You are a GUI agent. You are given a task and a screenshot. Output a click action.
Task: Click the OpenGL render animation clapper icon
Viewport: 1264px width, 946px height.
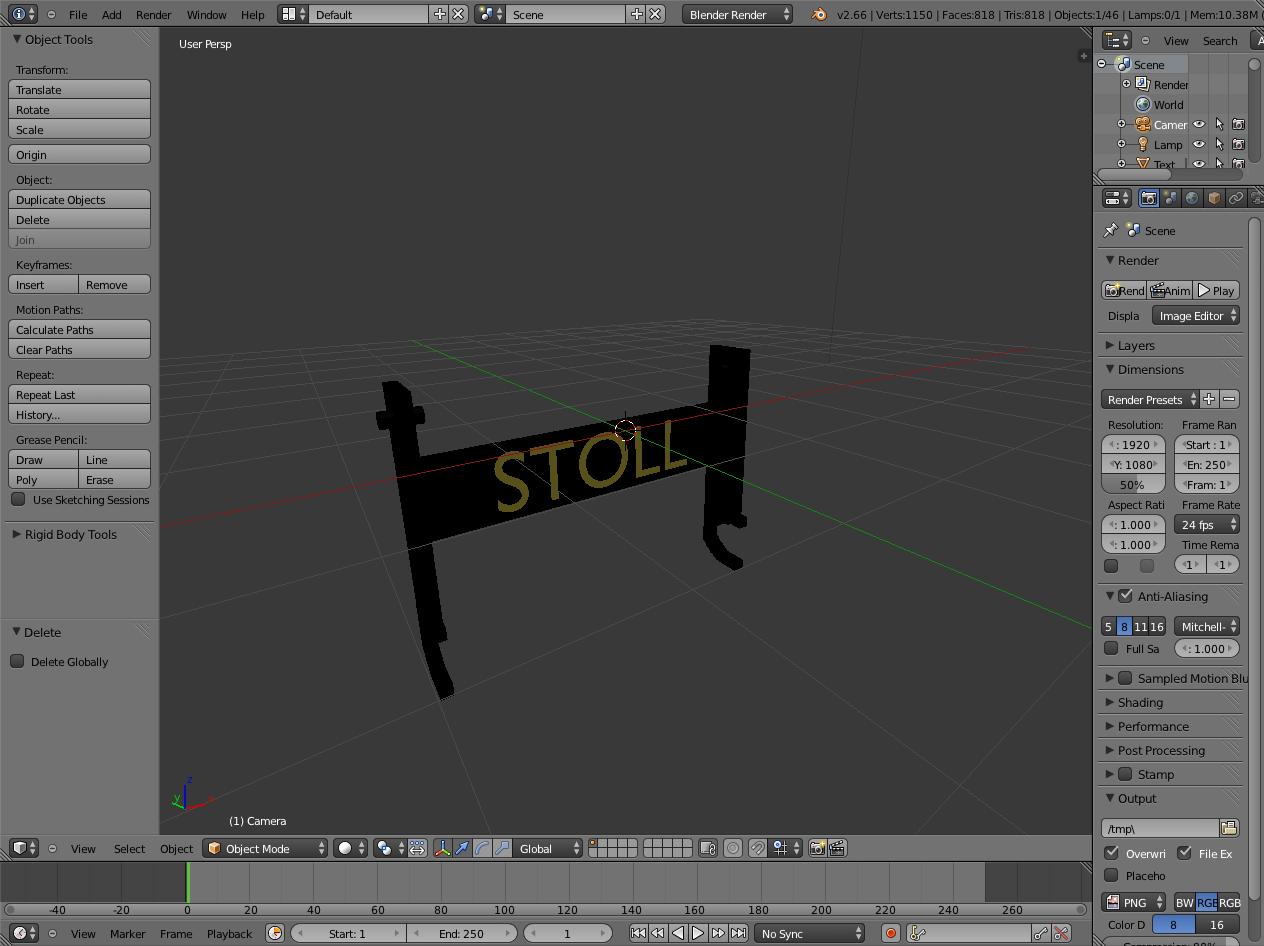tap(837, 848)
